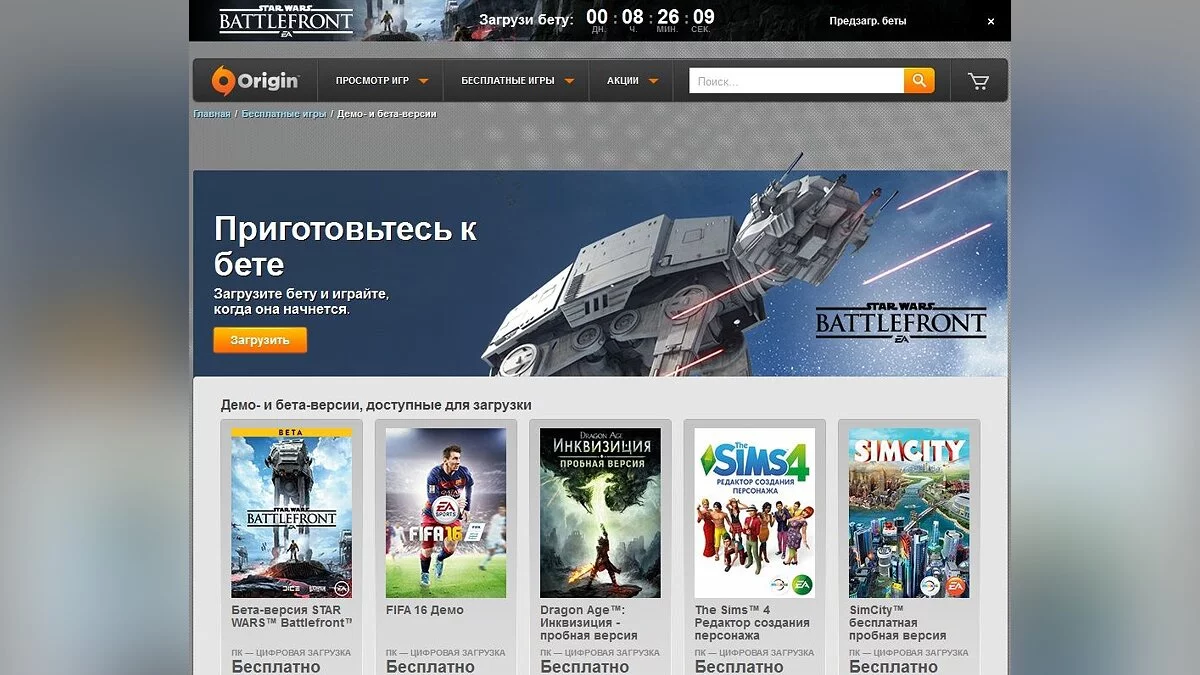Image resolution: width=1200 pixels, height=675 pixels.
Task: Click the orange search magnifier button
Action: click(x=919, y=81)
